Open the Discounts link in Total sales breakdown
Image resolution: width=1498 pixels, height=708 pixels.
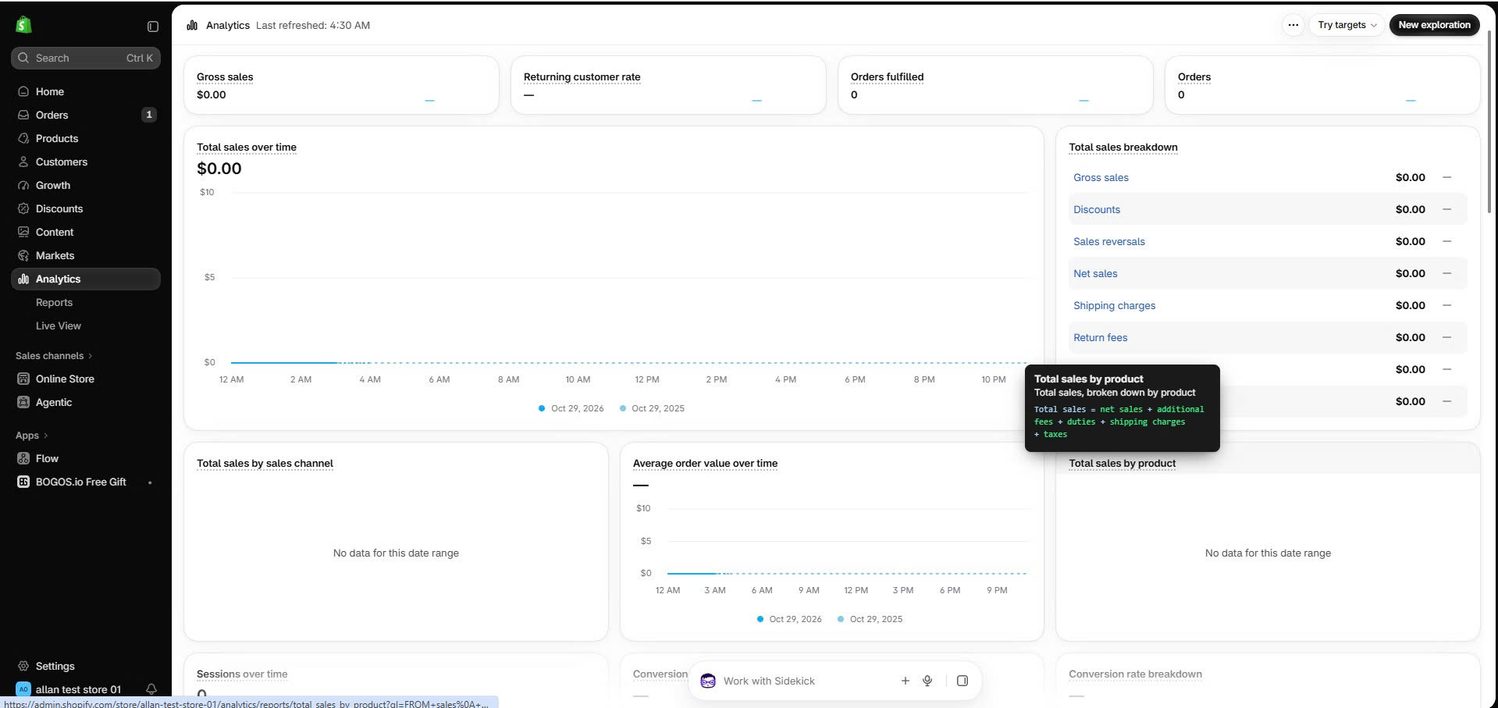[x=1097, y=210]
